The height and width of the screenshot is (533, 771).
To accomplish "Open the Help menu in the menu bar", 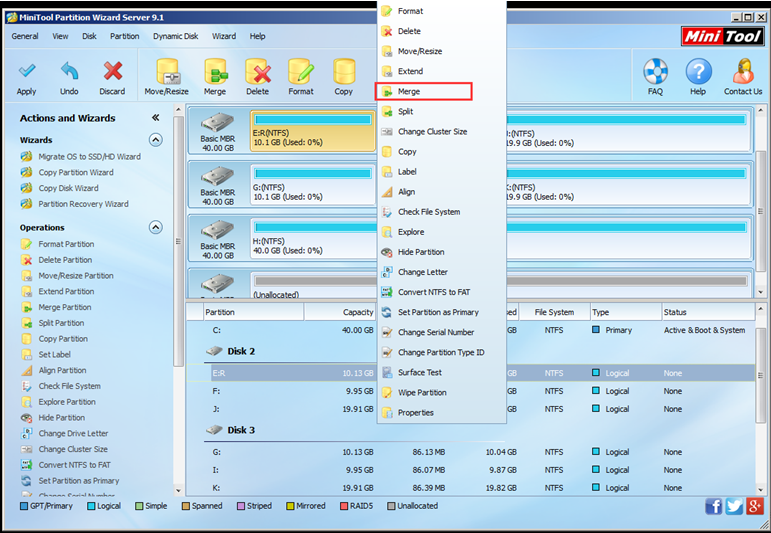I will (x=257, y=36).
